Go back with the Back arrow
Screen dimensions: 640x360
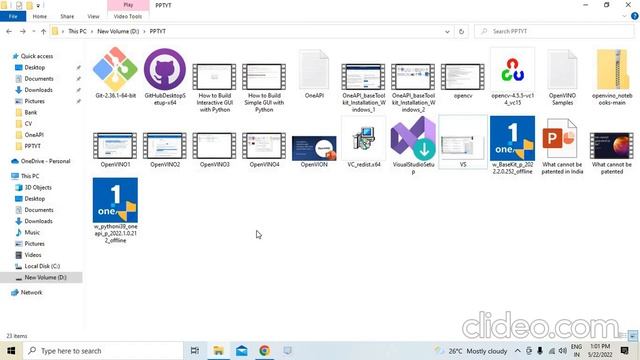pyautogui.click(x=9, y=31)
